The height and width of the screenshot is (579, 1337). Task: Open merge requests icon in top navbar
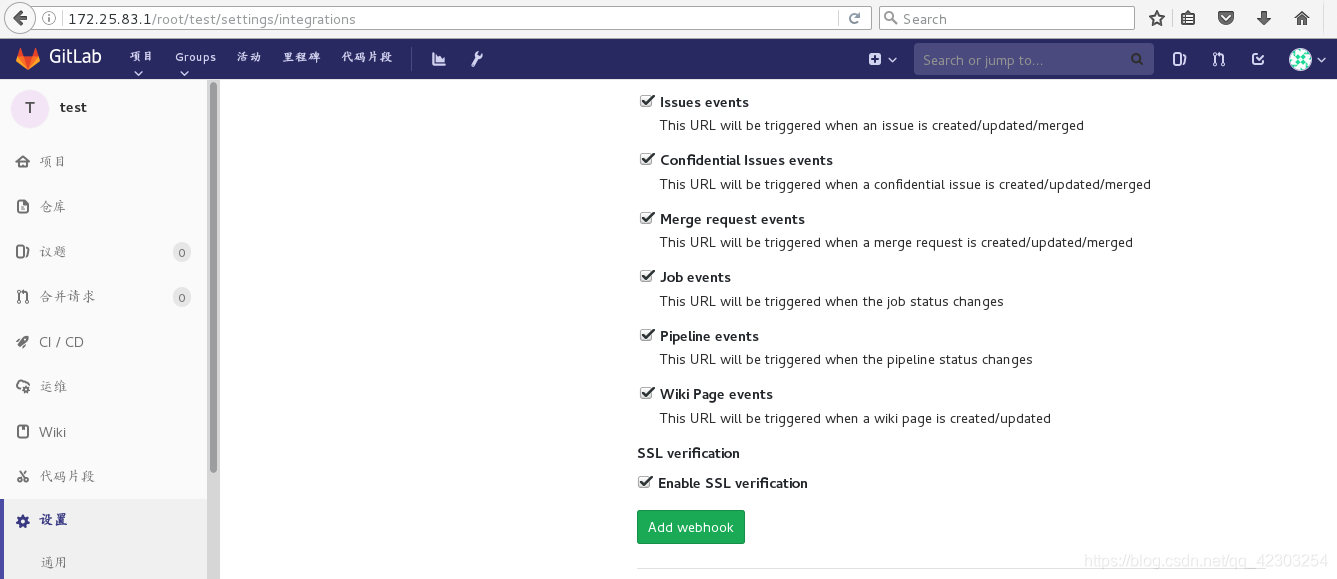click(1218, 59)
